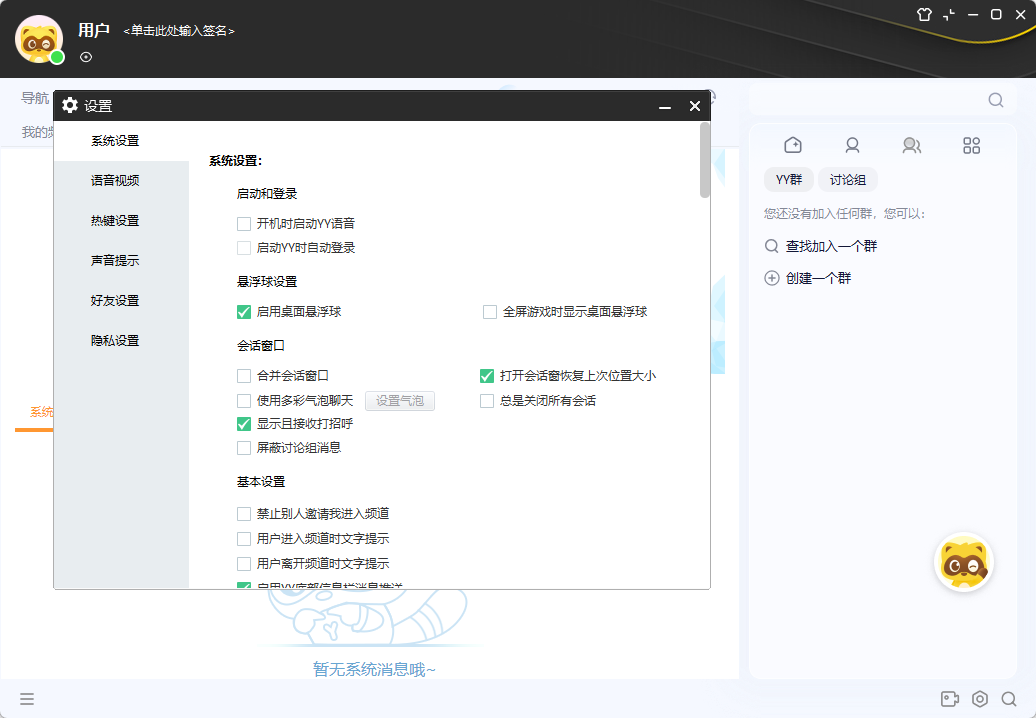Screen dimensions: 1036x718
Task: Open the channel house icon tab
Action: click(x=793, y=145)
